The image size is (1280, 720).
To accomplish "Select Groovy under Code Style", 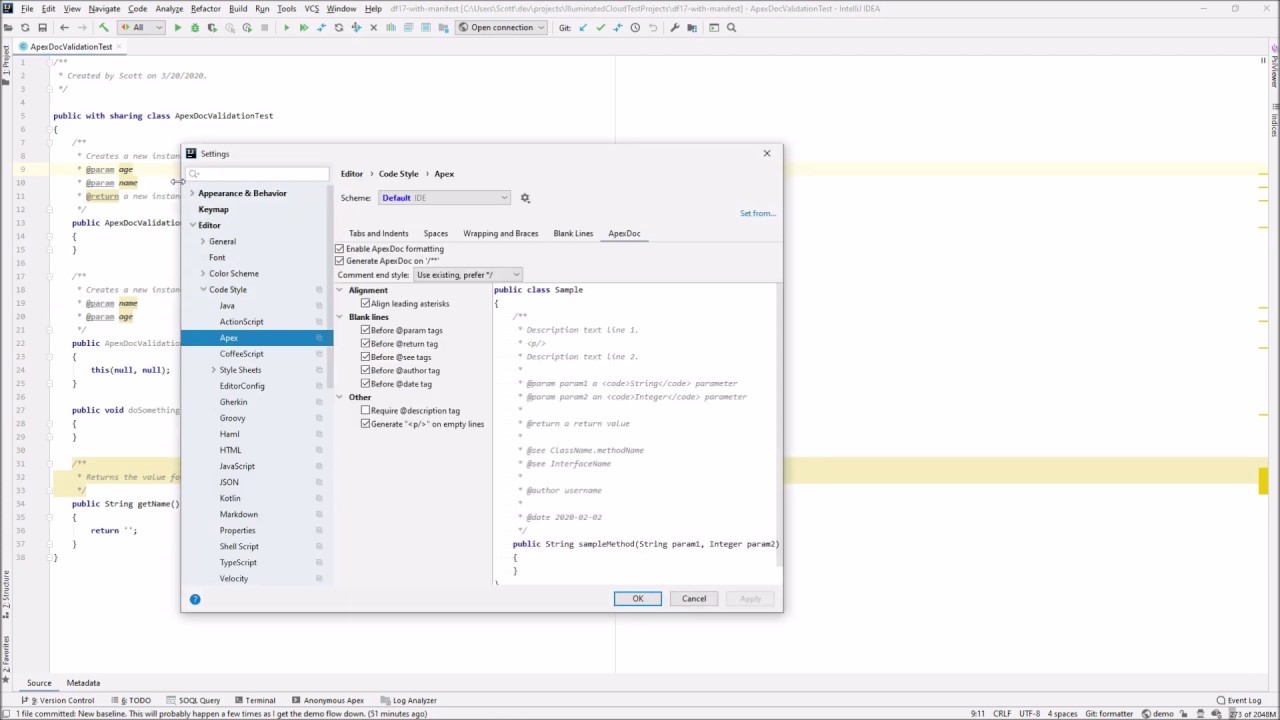I will [x=232, y=418].
